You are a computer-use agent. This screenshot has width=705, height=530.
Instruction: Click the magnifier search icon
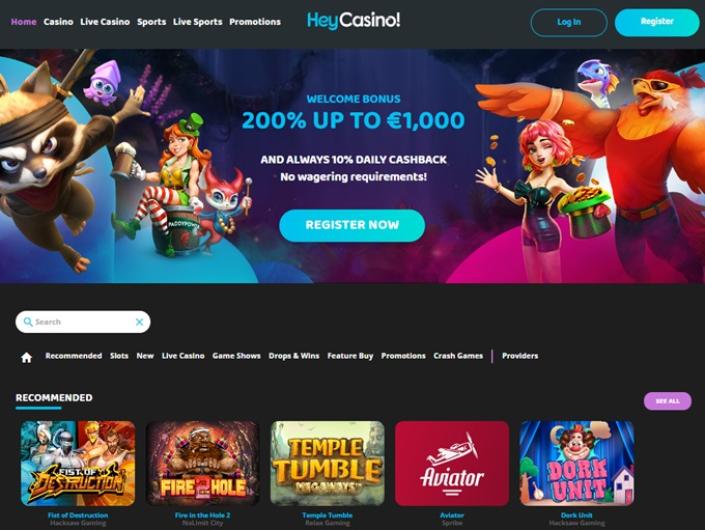(28, 322)
